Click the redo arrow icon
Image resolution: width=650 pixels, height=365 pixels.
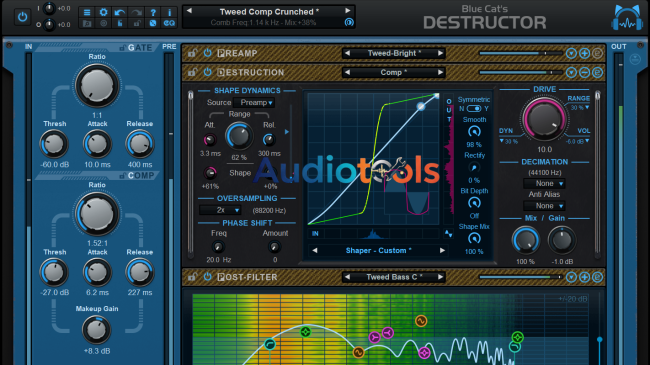[136, 12]
